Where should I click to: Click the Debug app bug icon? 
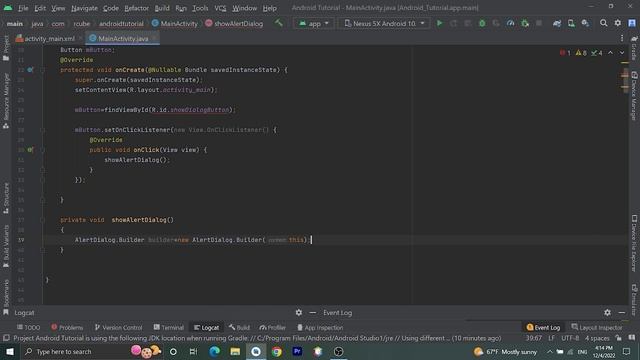pos(482,23)
